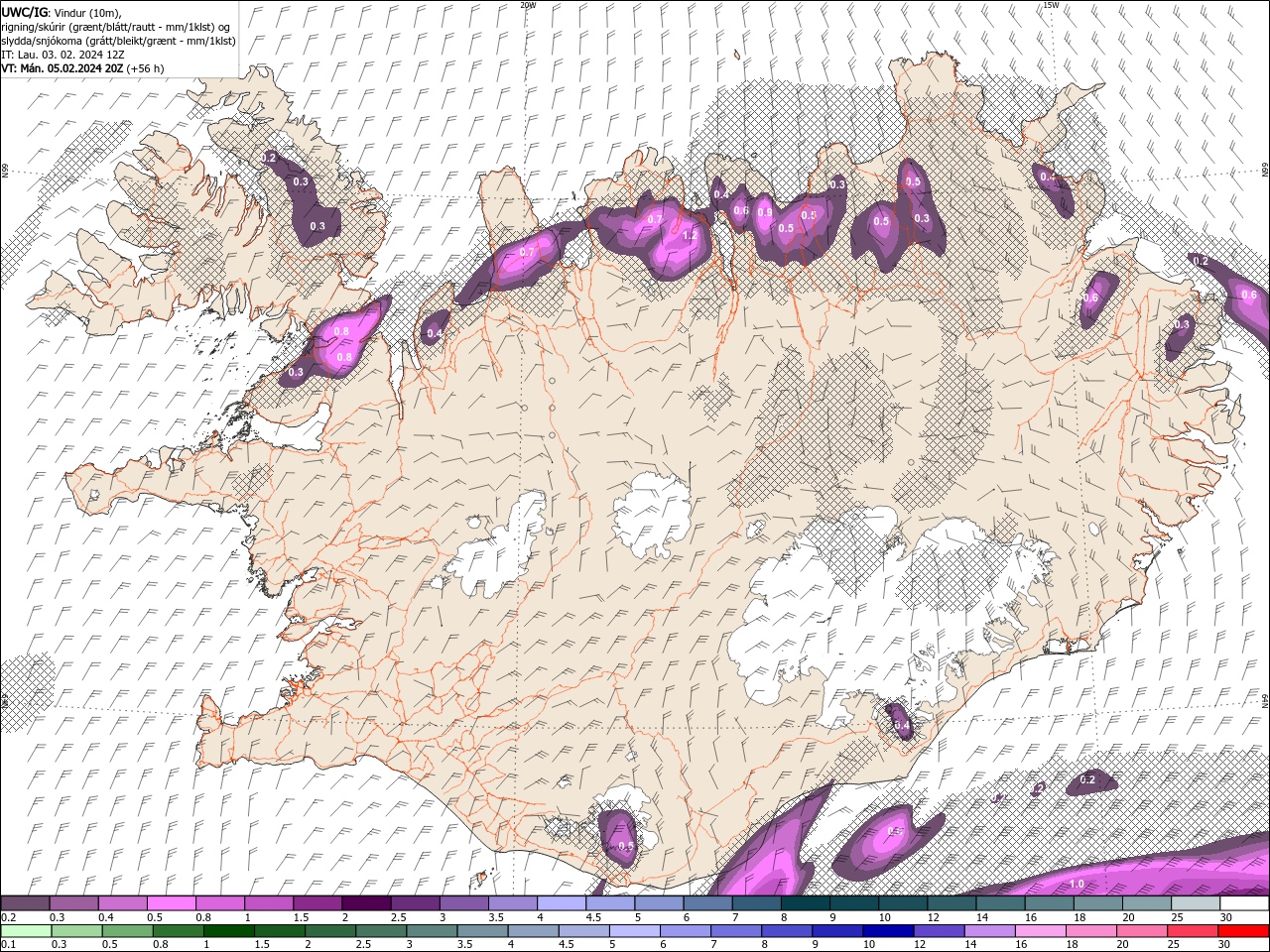Click the '1.0' snowfall value on the map
This screenshot has height=952, width=1270.
(x=1077, y=884)
